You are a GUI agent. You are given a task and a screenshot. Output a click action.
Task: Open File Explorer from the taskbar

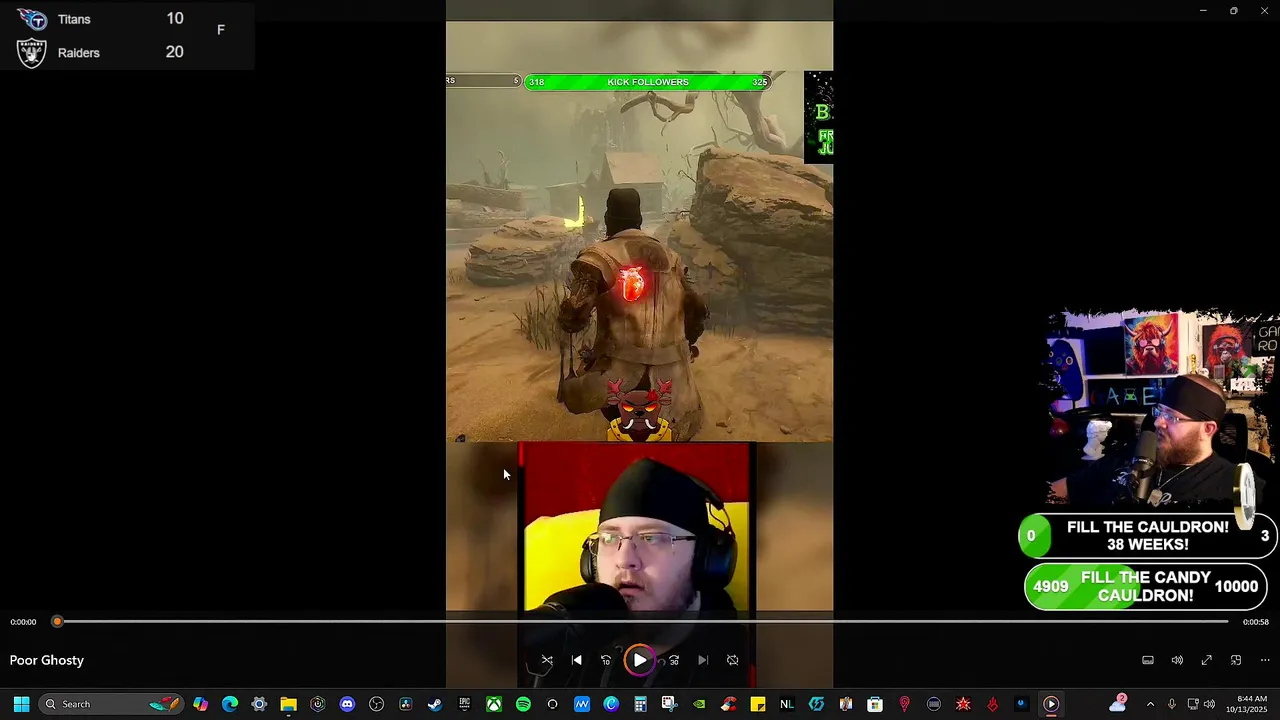click(288, 704)
